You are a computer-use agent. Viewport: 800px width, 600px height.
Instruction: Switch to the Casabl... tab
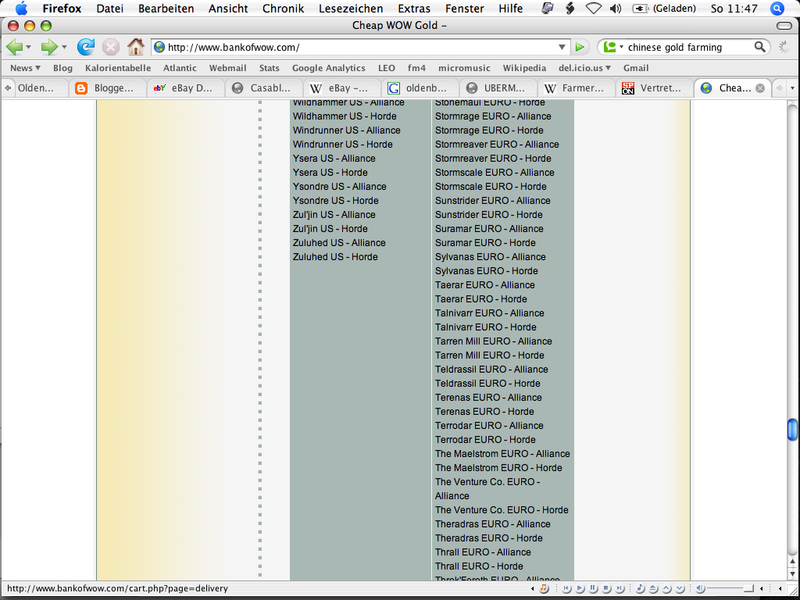pos(264,88)
